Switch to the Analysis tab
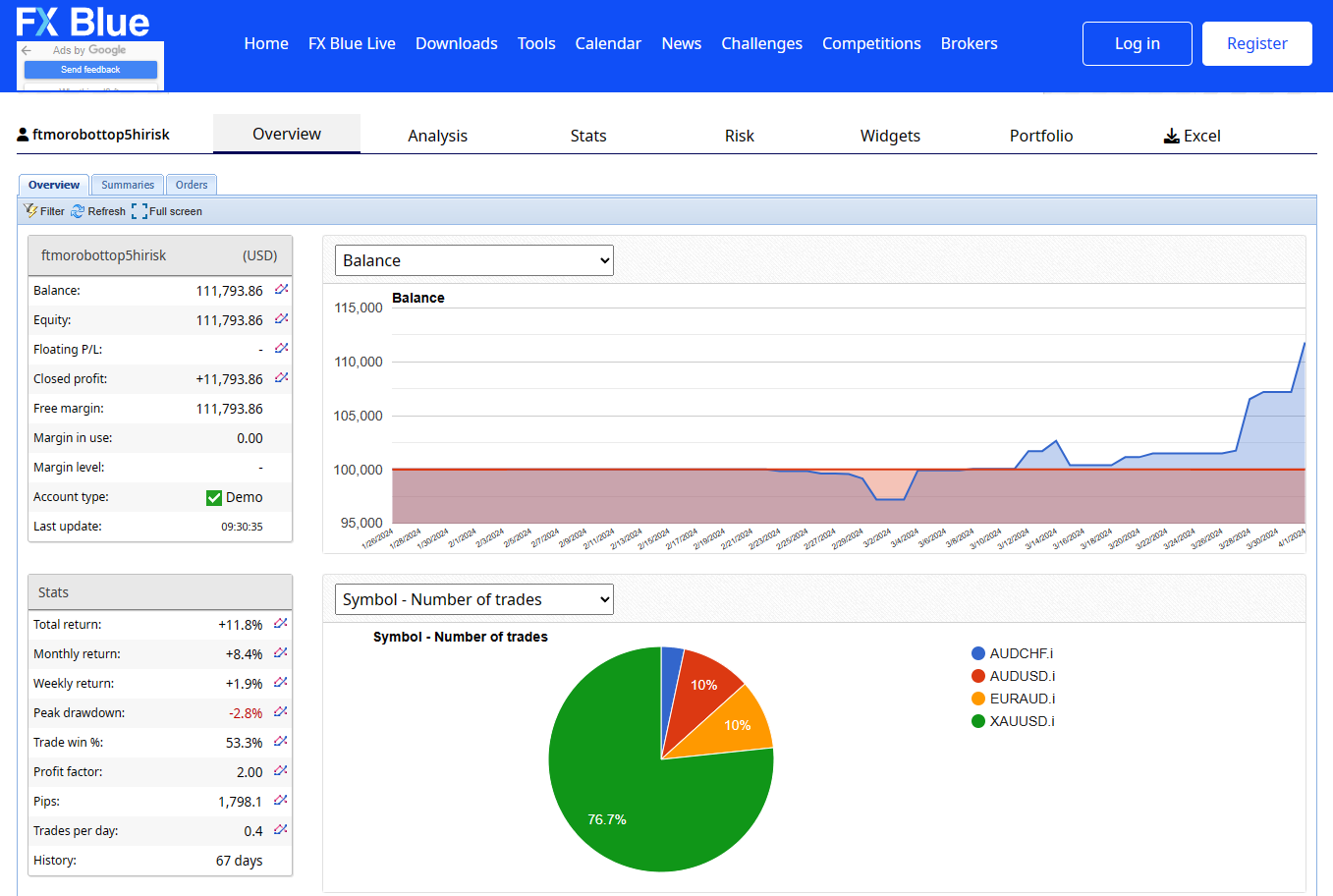 (x=438, y=136)
